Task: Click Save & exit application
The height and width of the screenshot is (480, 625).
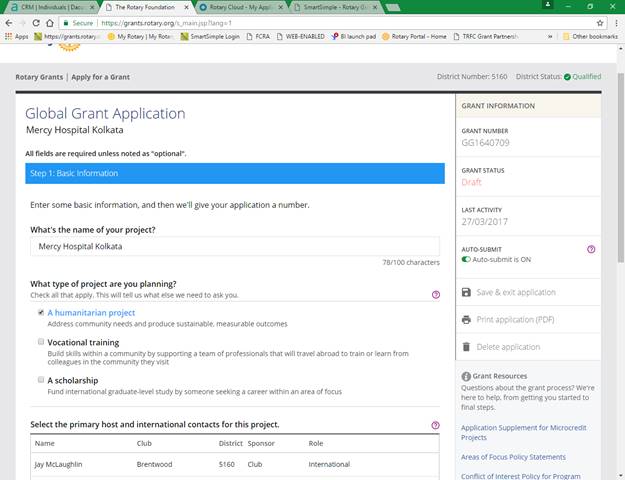Action: [x=516, y=292]
